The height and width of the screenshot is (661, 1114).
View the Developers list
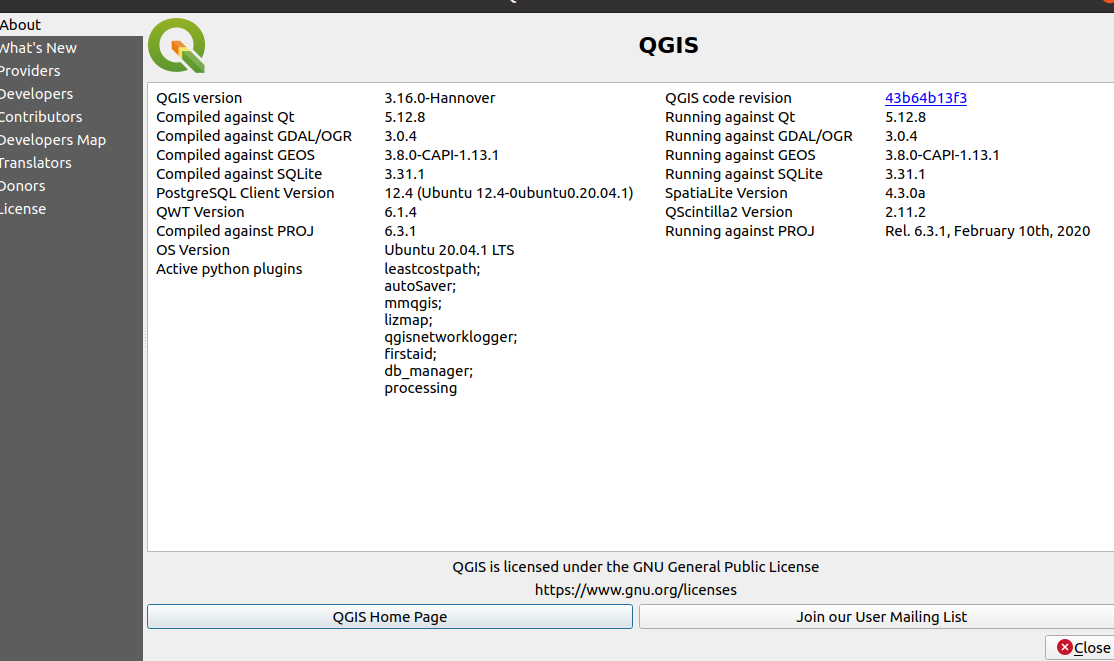point(36,93)
